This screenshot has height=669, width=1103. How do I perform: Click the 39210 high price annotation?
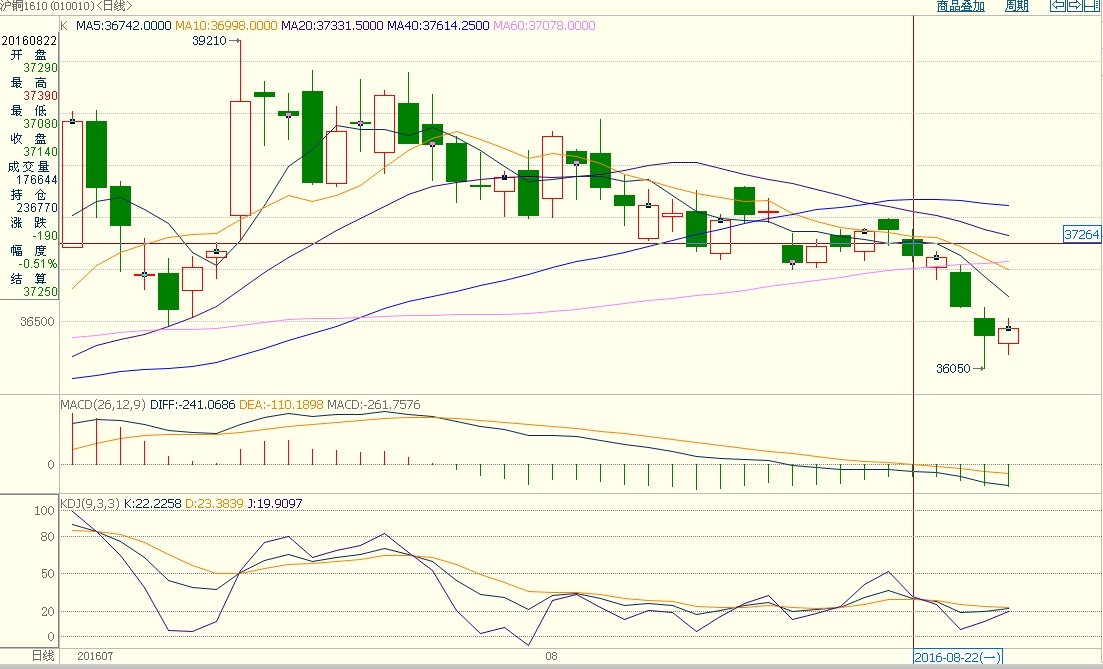(209, 41)
